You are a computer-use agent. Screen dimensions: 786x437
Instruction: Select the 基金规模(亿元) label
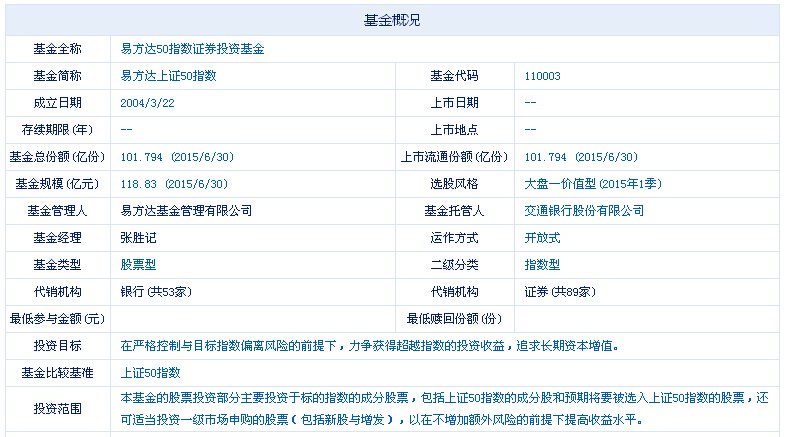(x=57, y=184)
